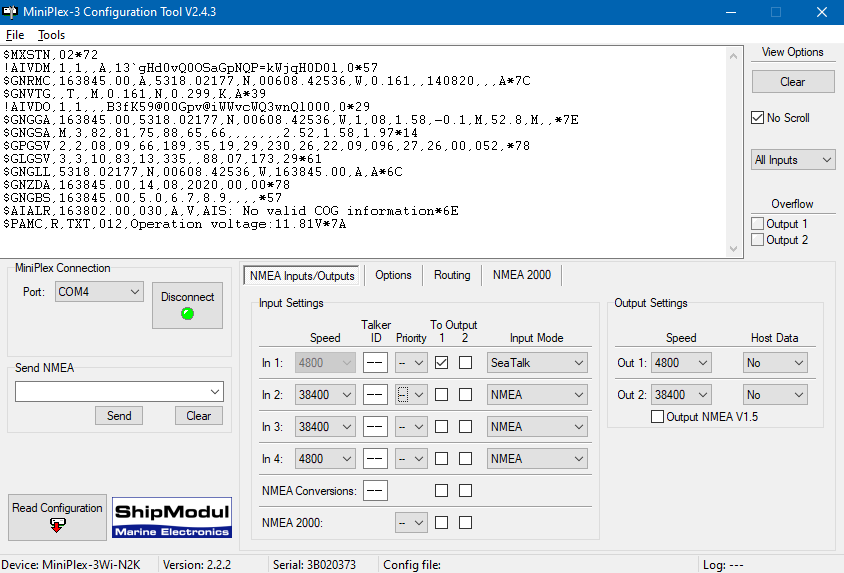Image resolution: width=844 pixels, height=573 pixels.
Task: Clear the Send NMEA field
Action: click(199, 415)
